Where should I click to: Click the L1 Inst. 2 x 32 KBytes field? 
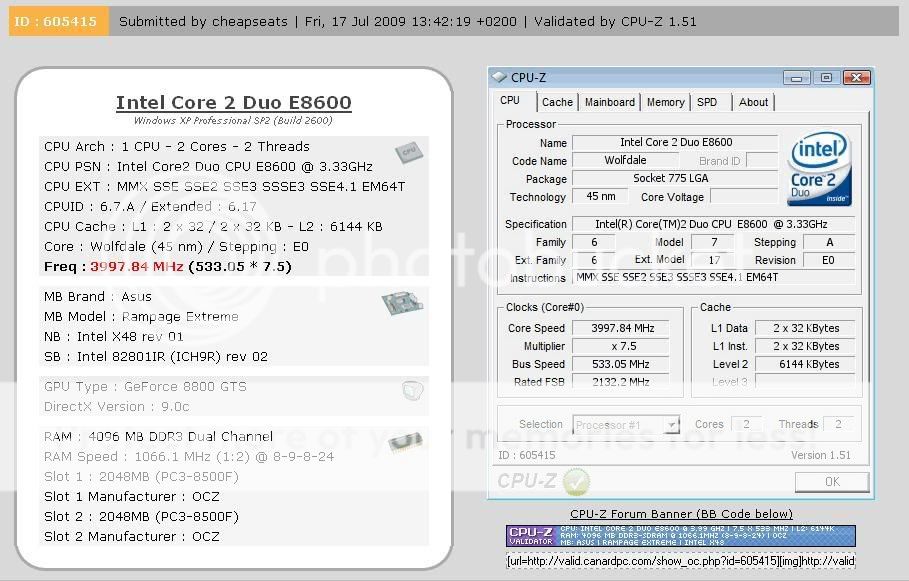pos(805,346)
